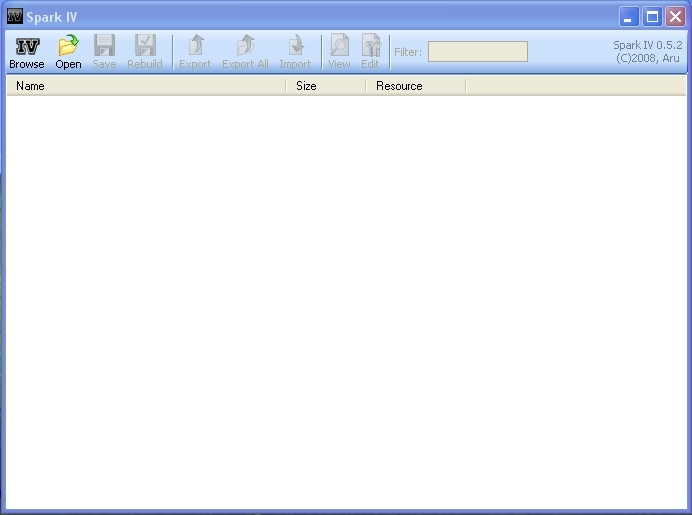Focus the Filter text field
692x515 pixels.
pos(477,52)
